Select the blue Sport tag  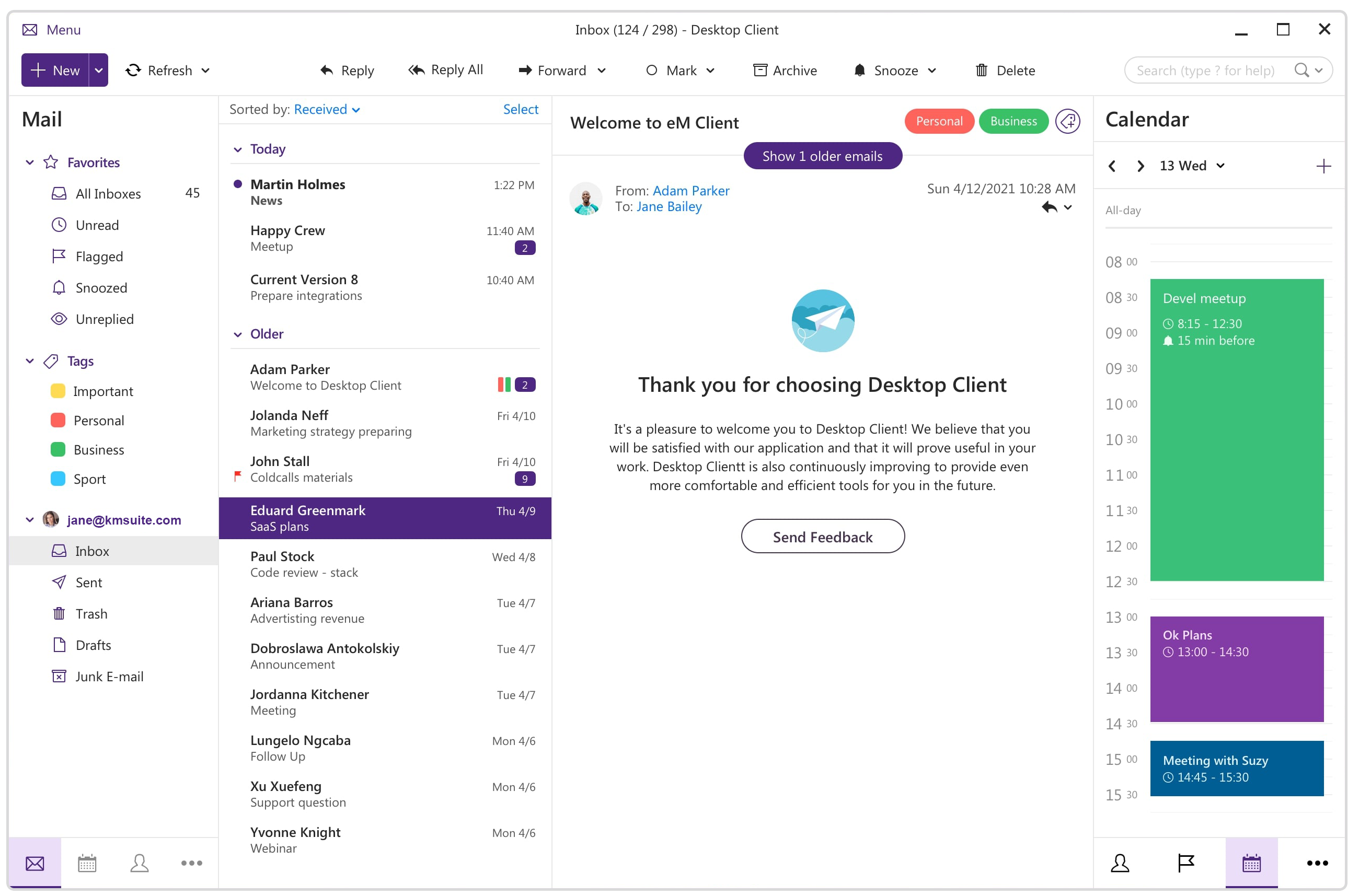tap(78, 480)
